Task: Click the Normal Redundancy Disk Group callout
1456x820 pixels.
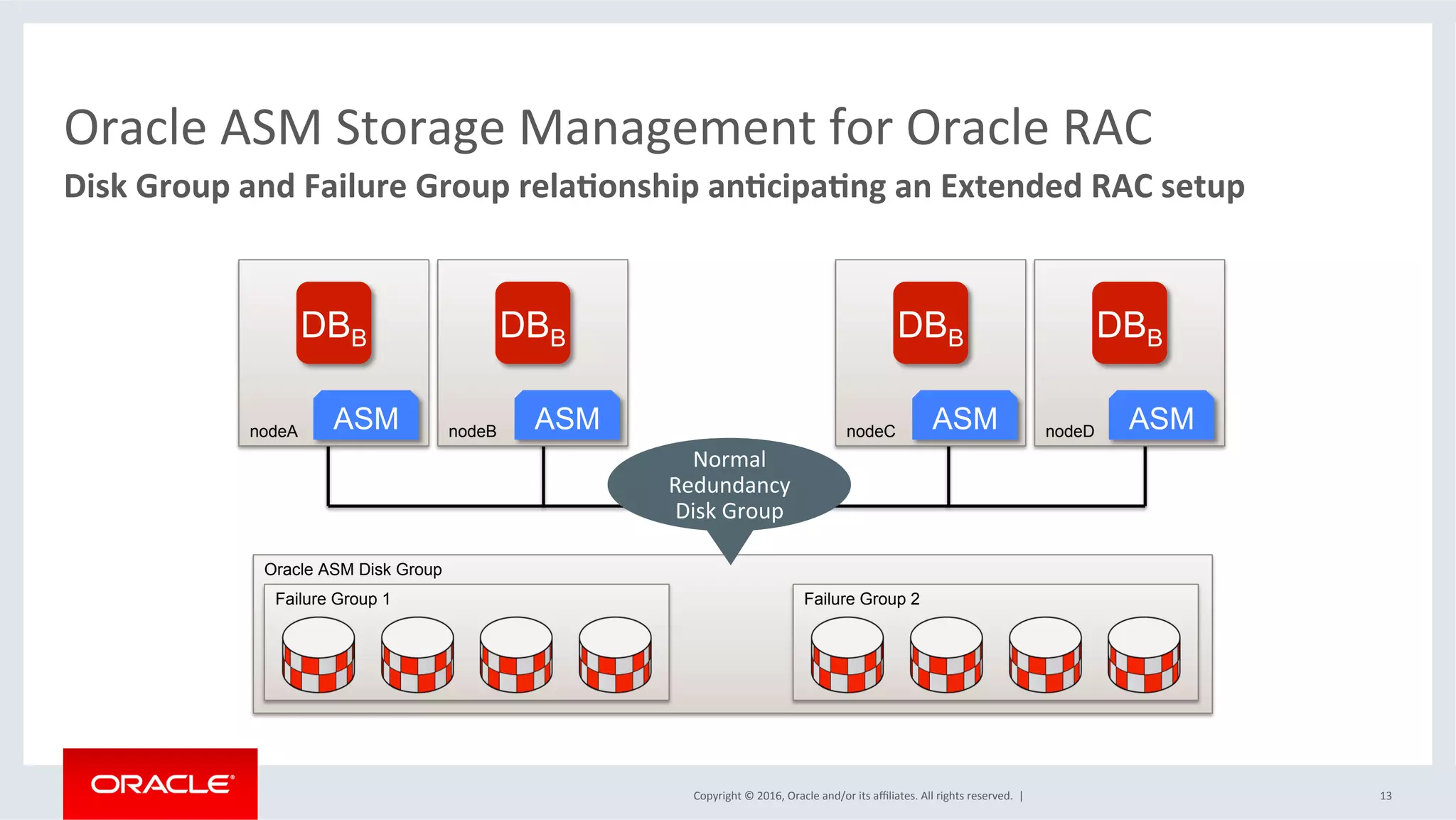Action: point(729,485)
